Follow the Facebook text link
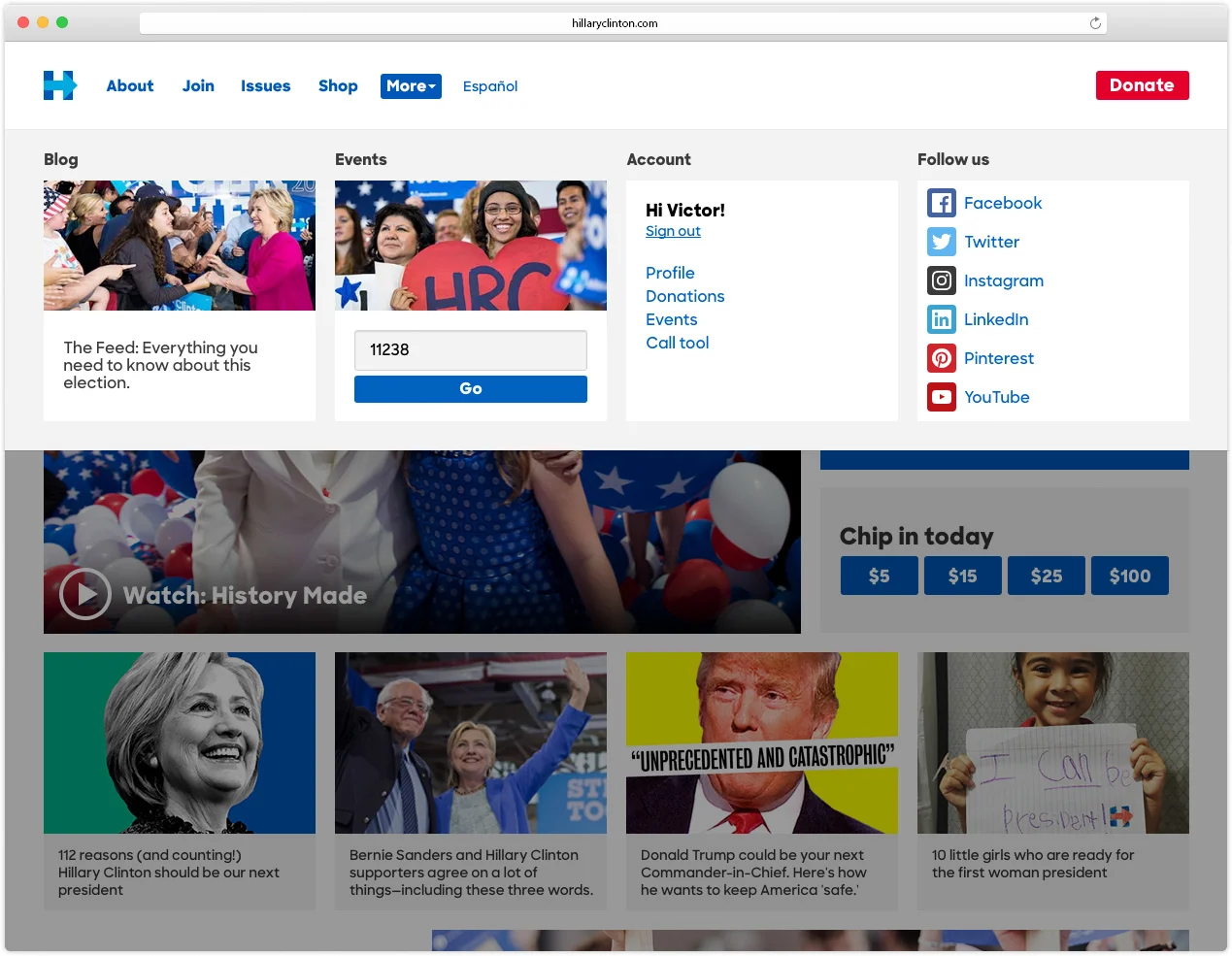The height and width of the screenshot is (956, 1232). tap(1003, 203)
